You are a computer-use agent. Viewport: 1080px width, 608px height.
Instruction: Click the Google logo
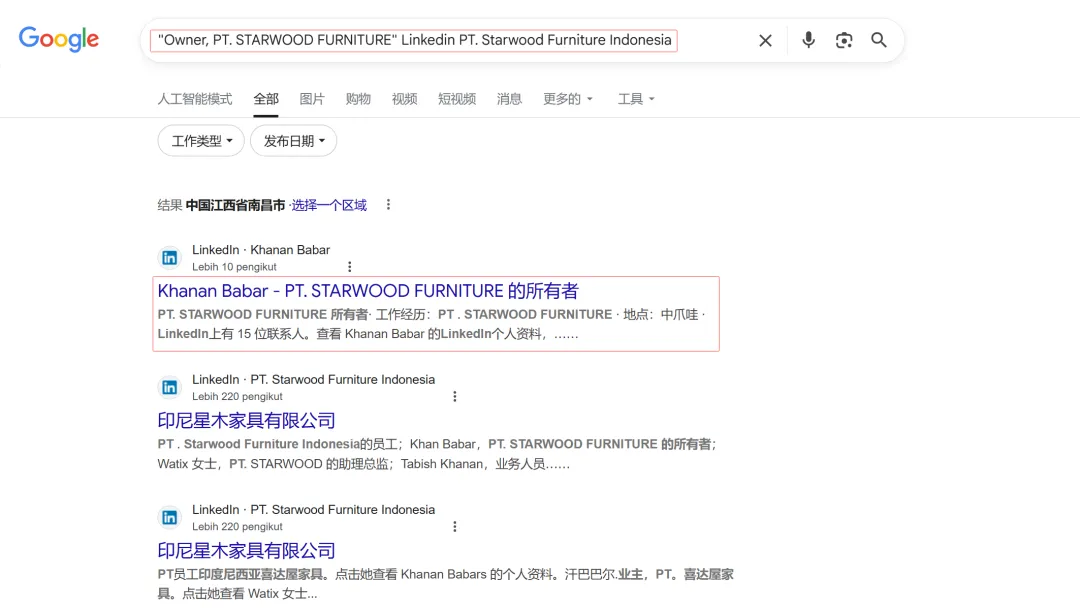click(x=58, y=39)
